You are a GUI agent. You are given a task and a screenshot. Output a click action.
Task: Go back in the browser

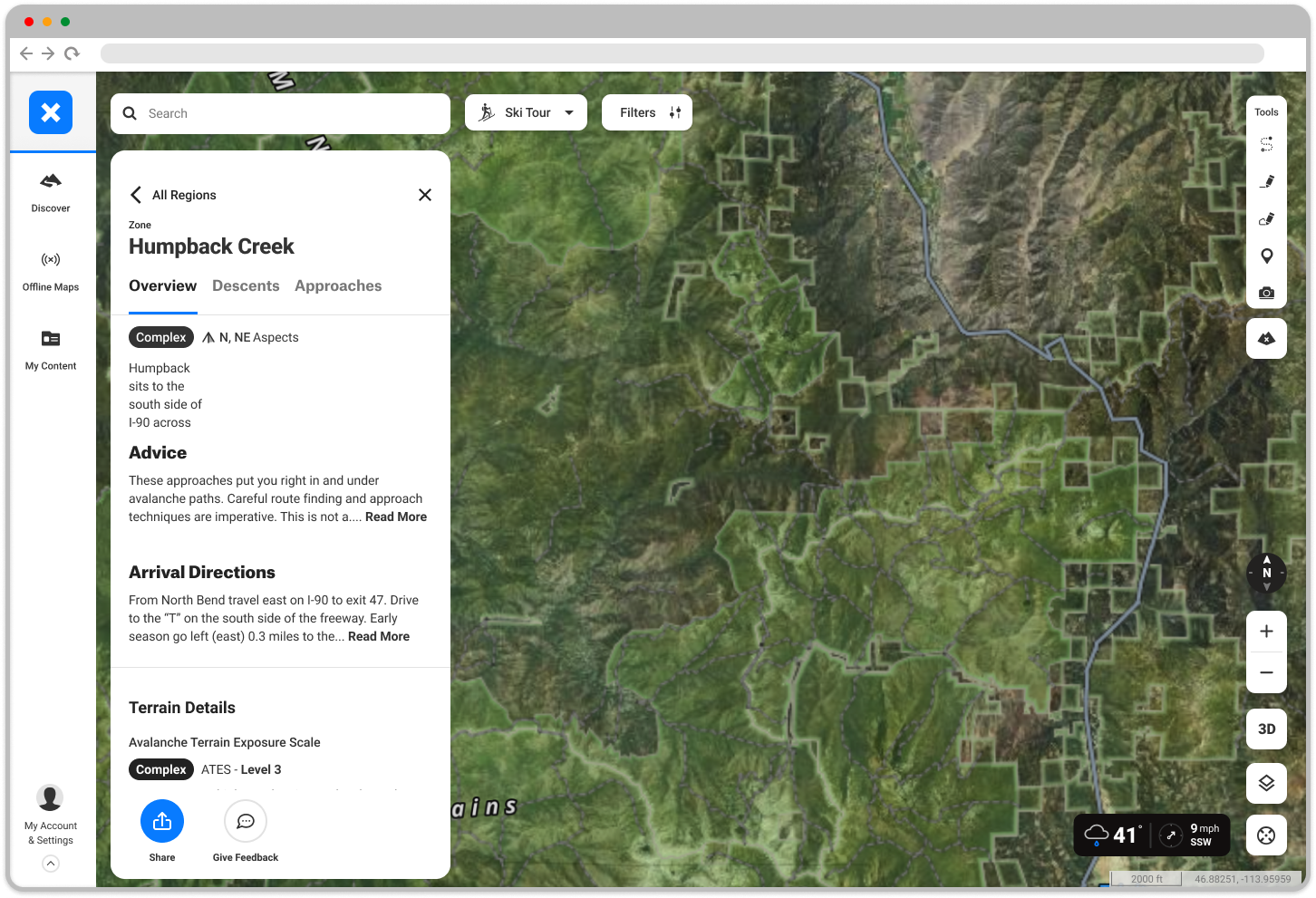coord(25,53)
